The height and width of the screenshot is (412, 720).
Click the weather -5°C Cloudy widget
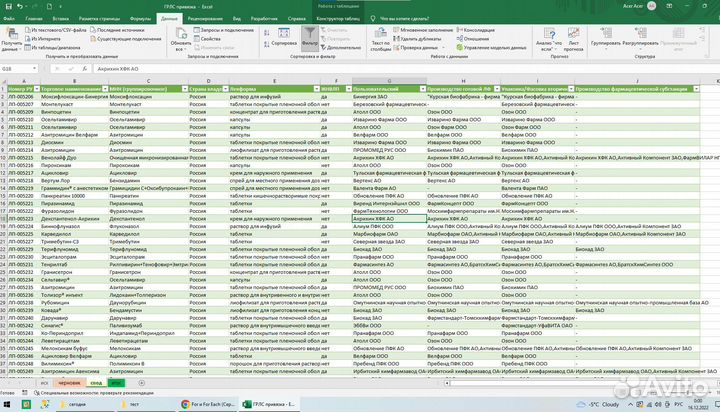[598, 404]
